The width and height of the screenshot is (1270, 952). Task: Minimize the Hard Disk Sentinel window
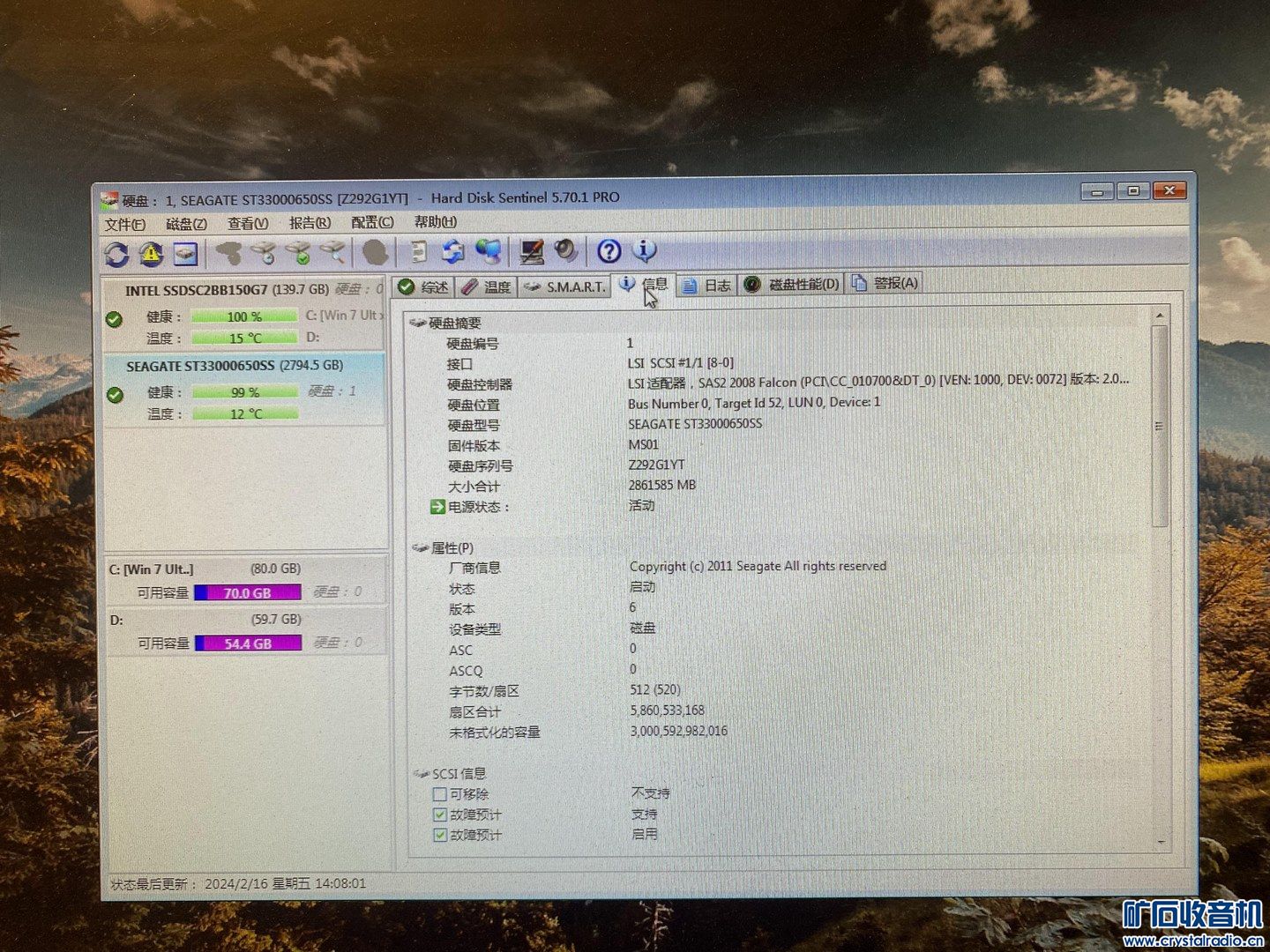pyautogui.click(x=1097, y=191)
